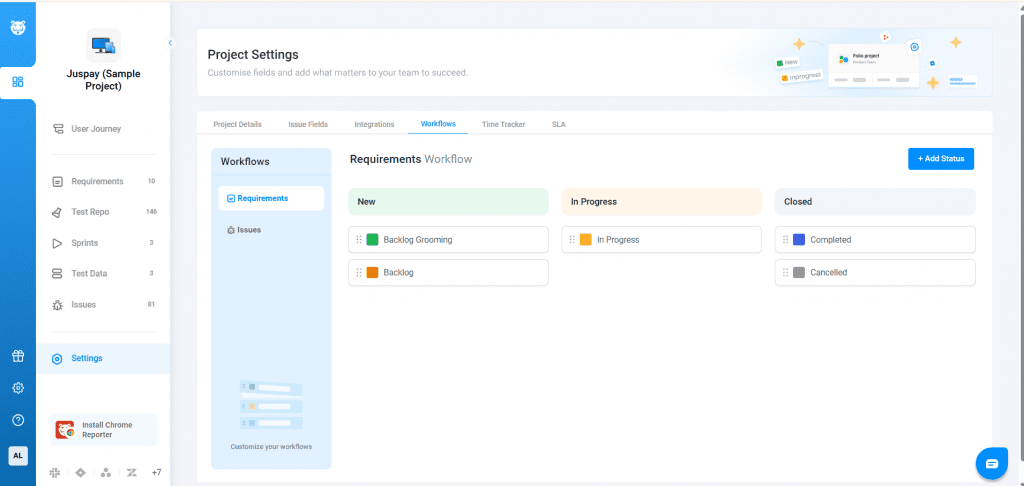Open Test Repo in the sidebar
Viewport: 1024px width, 486px height.
point(89,212)
